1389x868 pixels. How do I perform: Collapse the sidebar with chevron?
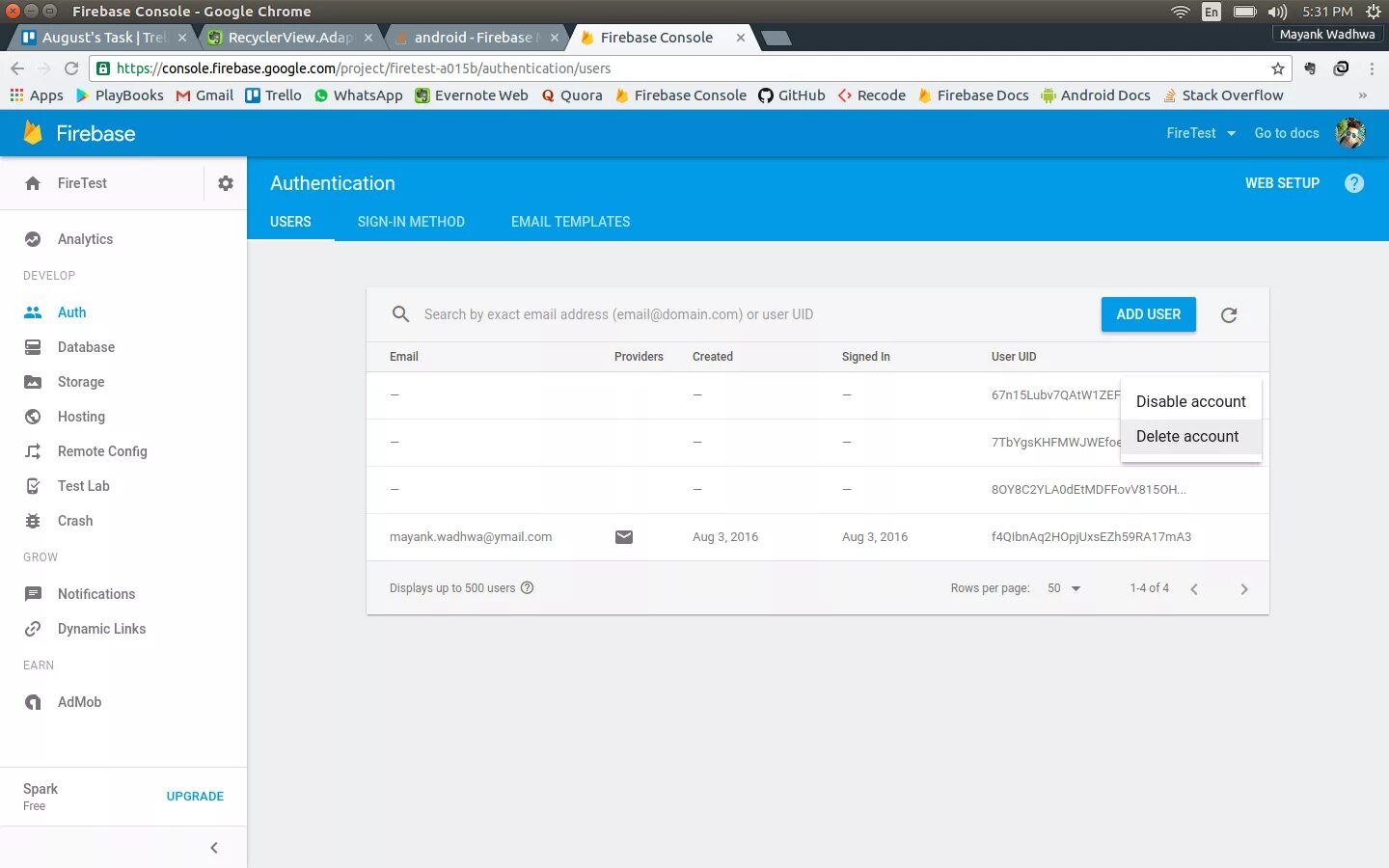[214, 848]
